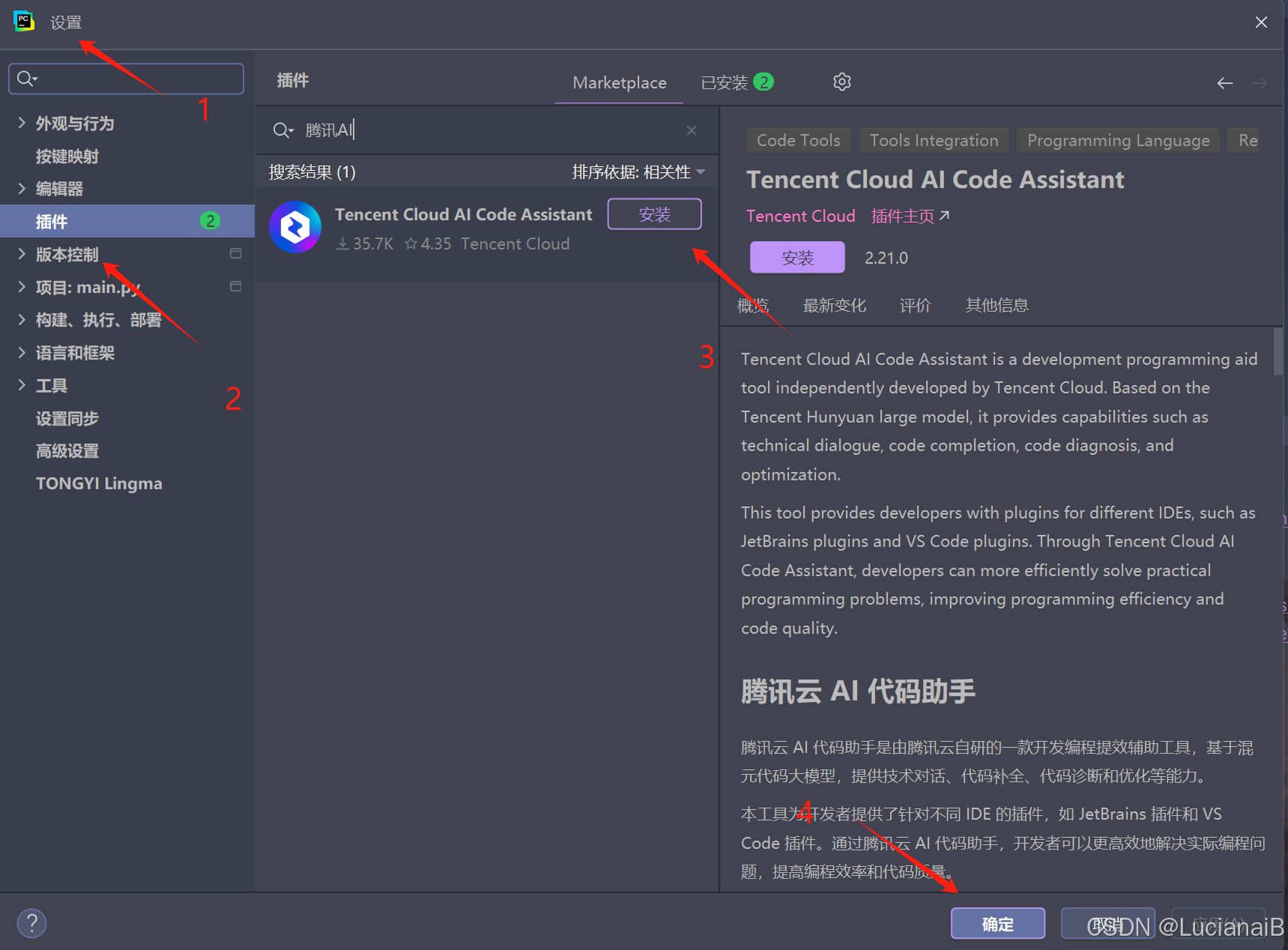Open plugin settings gear icon
This screenshot has width=1288, height=950.
[x=842, y=82]
